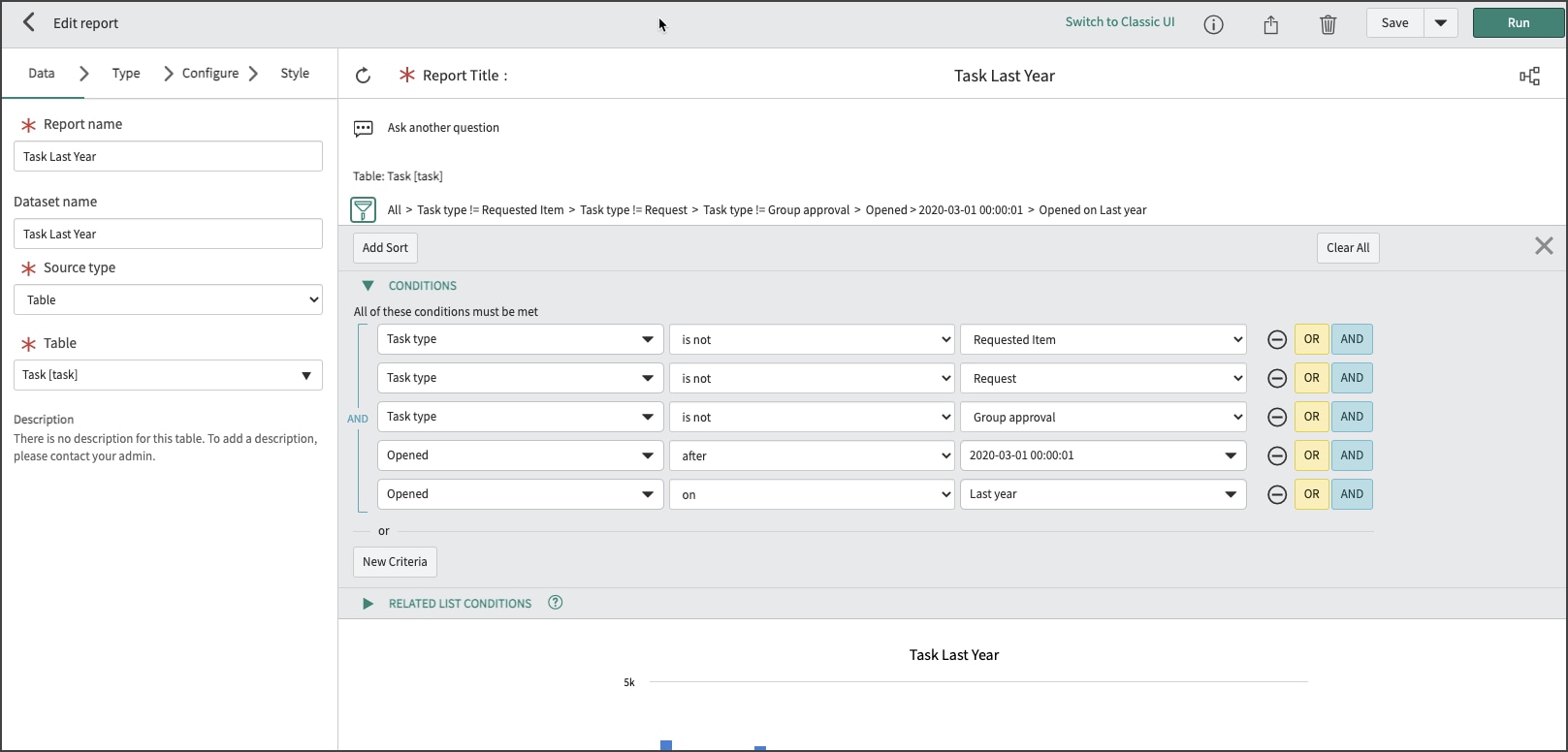Open the report information icon
This screenshot has width=1568, height=752.
pyautogui.click(x=1213, y=24)
